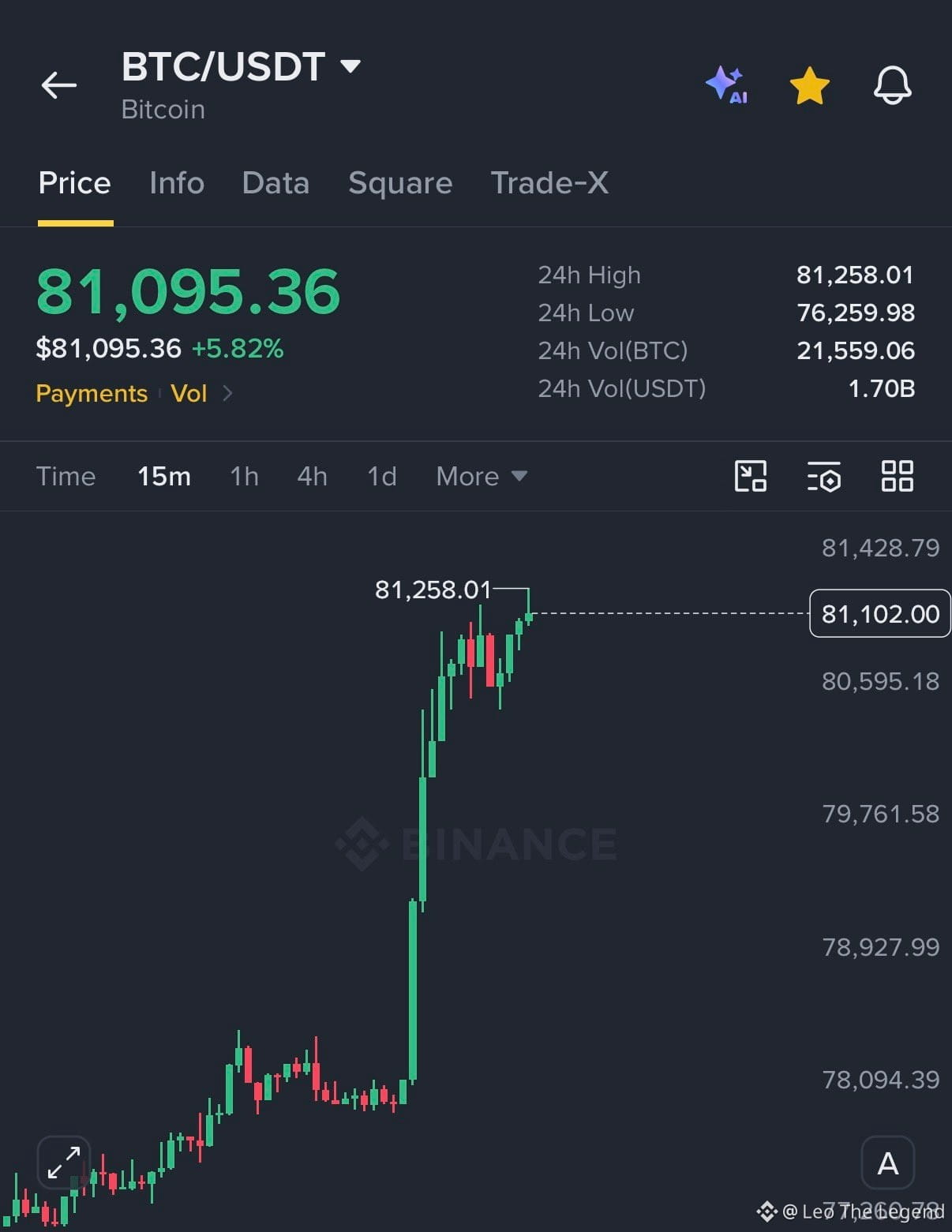Open chart picture-in-picture icon
Viewport: 952px width, 1232px height.
coord(751,476)
